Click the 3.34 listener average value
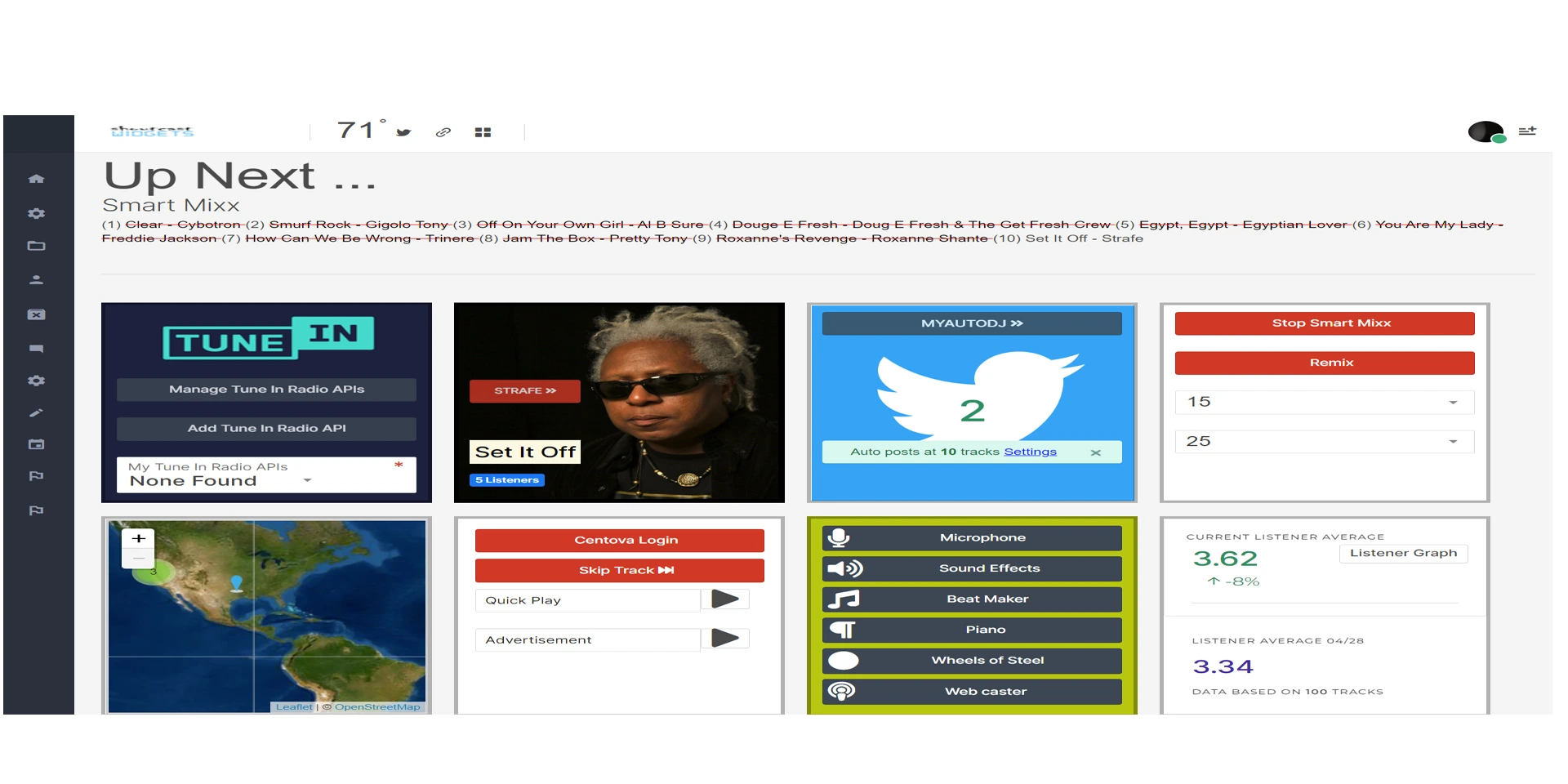This screenshot has width=1568, height=784. pyautogui.click(x=1223, y=667)
